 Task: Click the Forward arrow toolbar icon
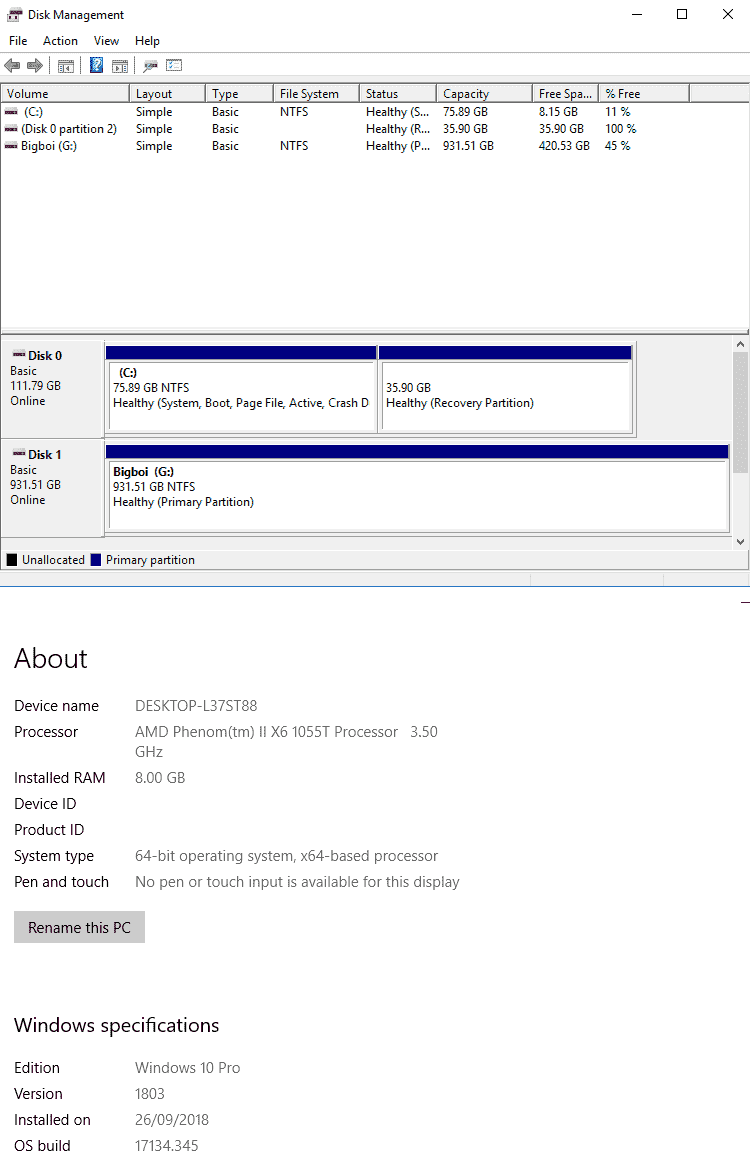point(34,65)
